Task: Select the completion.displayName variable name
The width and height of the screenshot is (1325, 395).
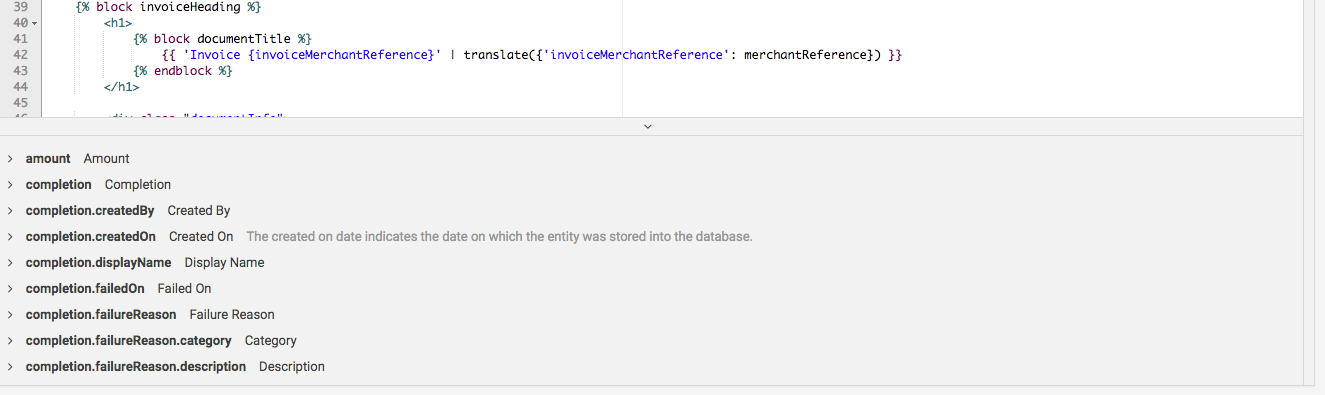Action: [x=98, y=263]
